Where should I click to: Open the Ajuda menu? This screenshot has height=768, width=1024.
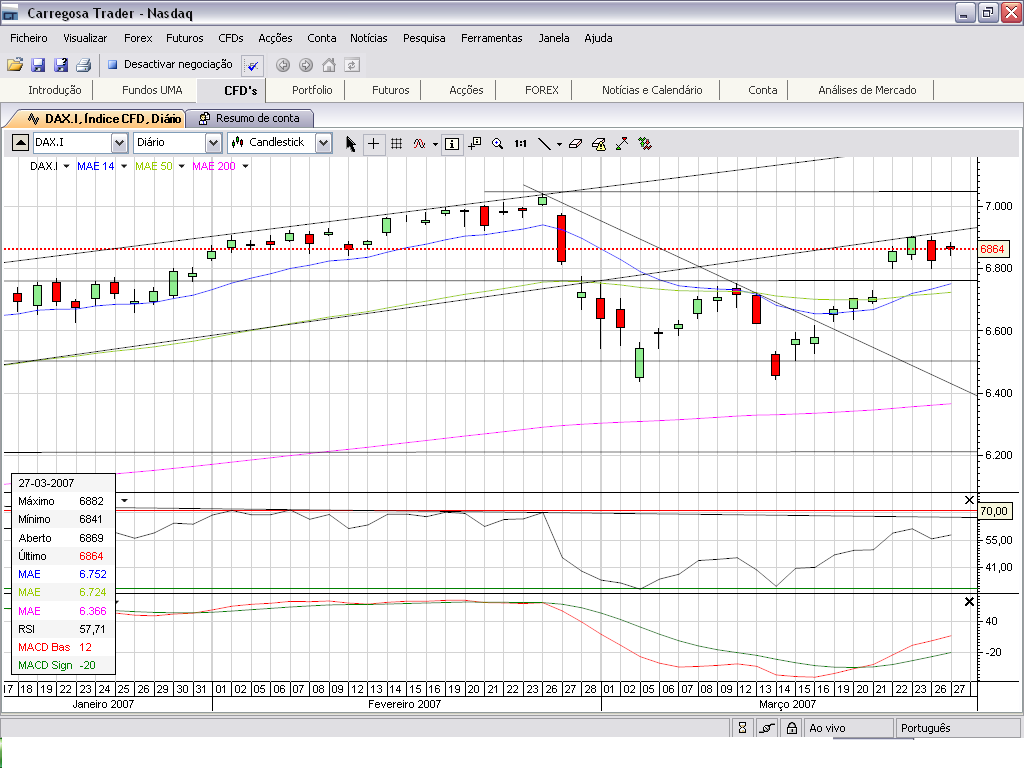point(598,38)
